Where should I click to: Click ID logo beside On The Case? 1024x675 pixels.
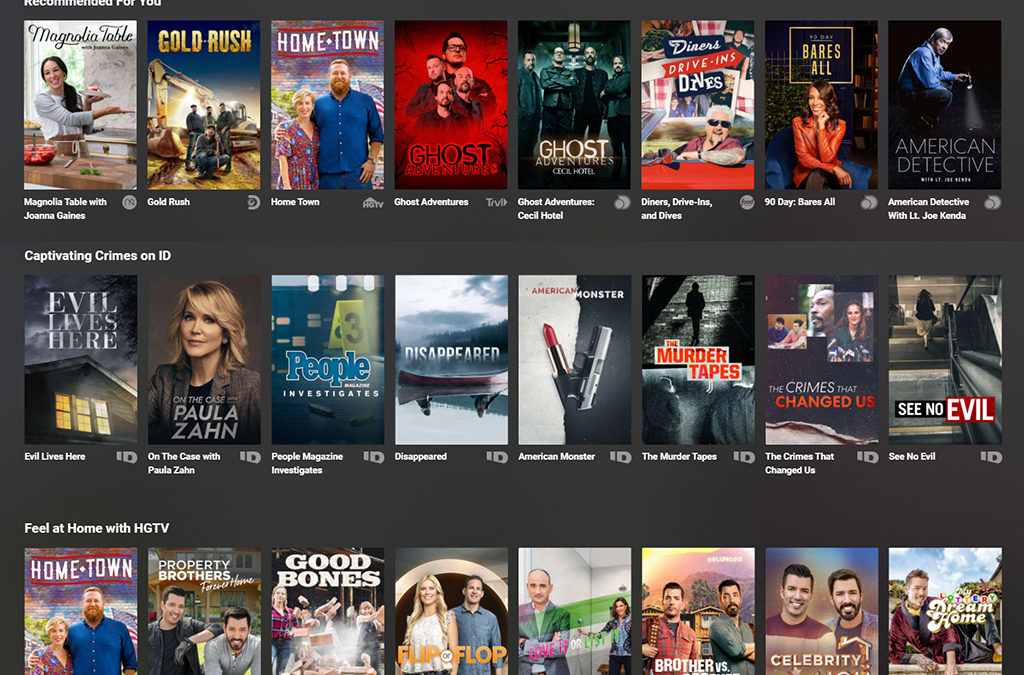pos(250,457)
